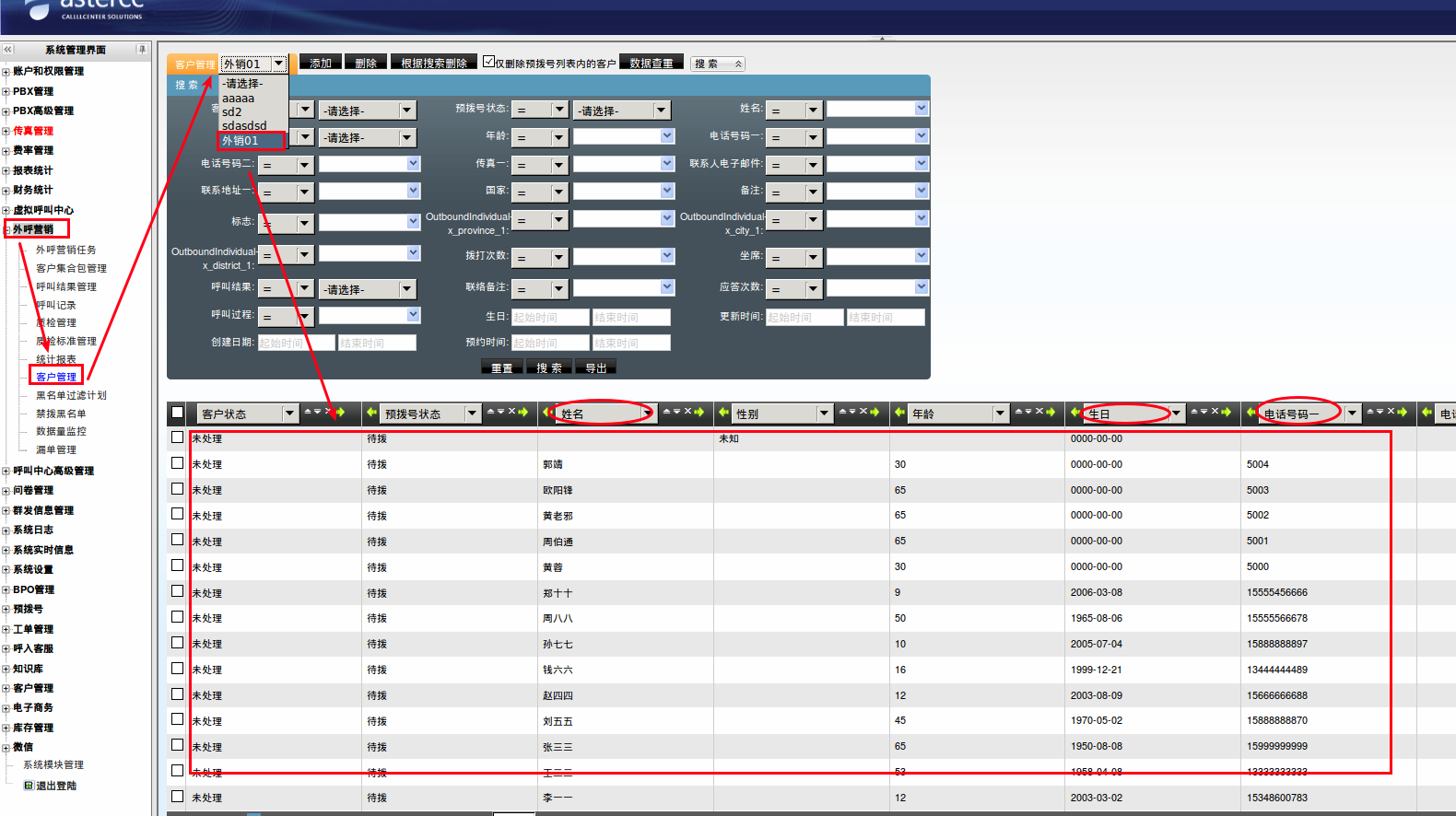
Task: Tick the select-all checkbox in table header
Action: pos(178,413)
